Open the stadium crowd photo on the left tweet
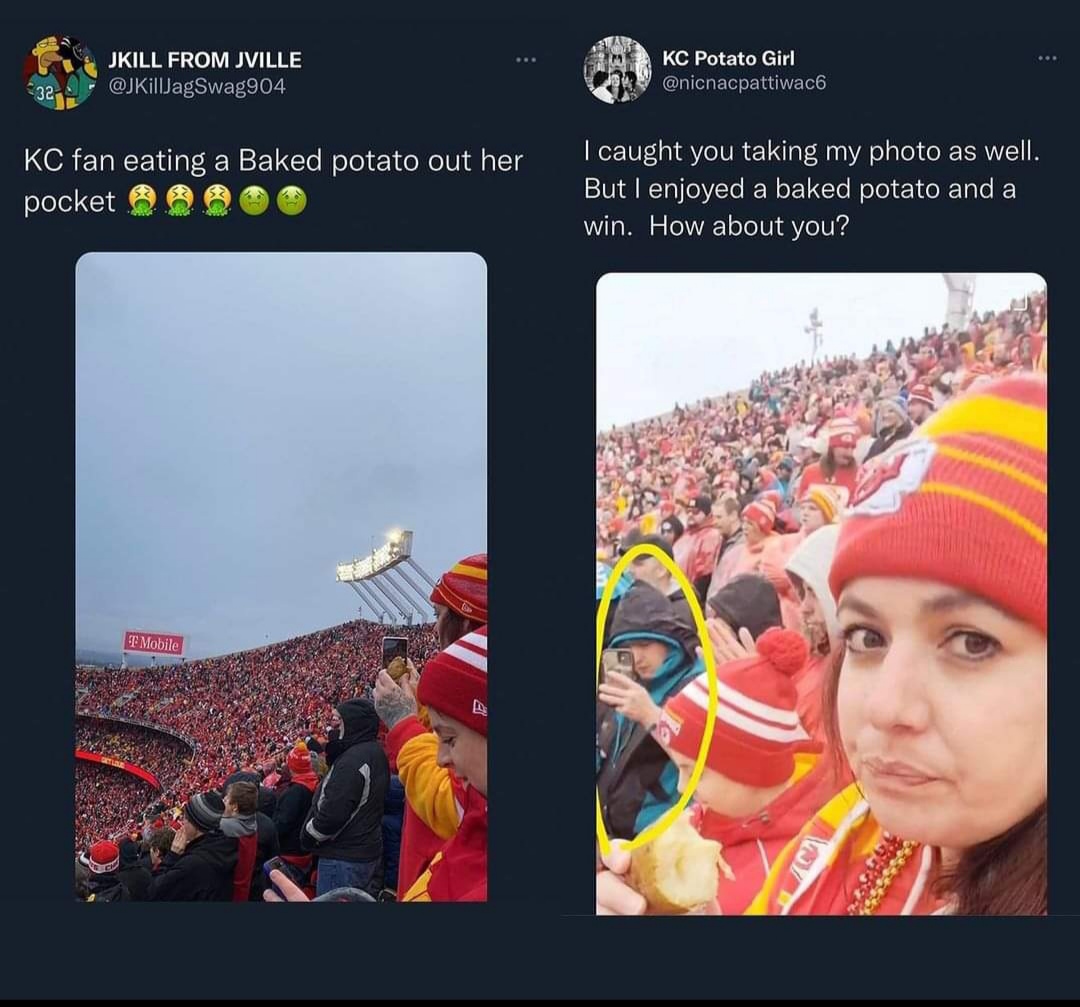Viewport: 1080px width, 1007px height. click(x=281, y=577)
